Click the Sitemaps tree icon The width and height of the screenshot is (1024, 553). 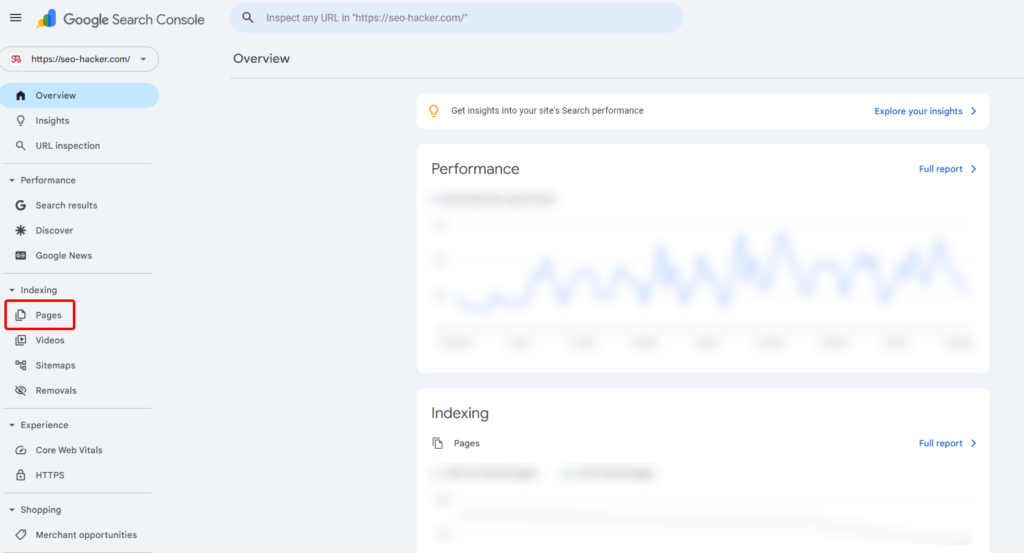tap(21, 366)
